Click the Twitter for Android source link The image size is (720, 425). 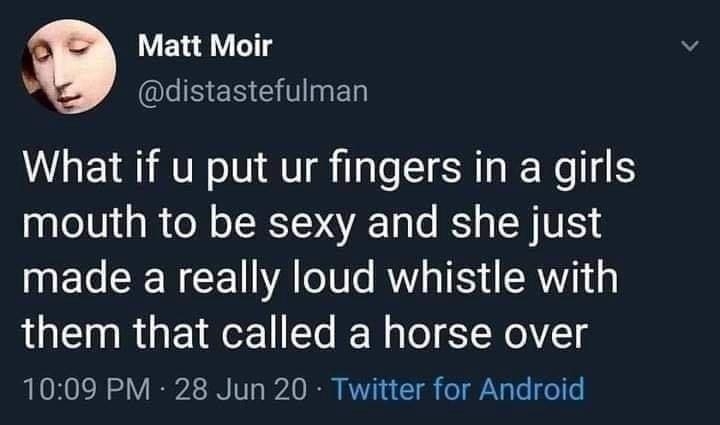(x=457, y=389)
